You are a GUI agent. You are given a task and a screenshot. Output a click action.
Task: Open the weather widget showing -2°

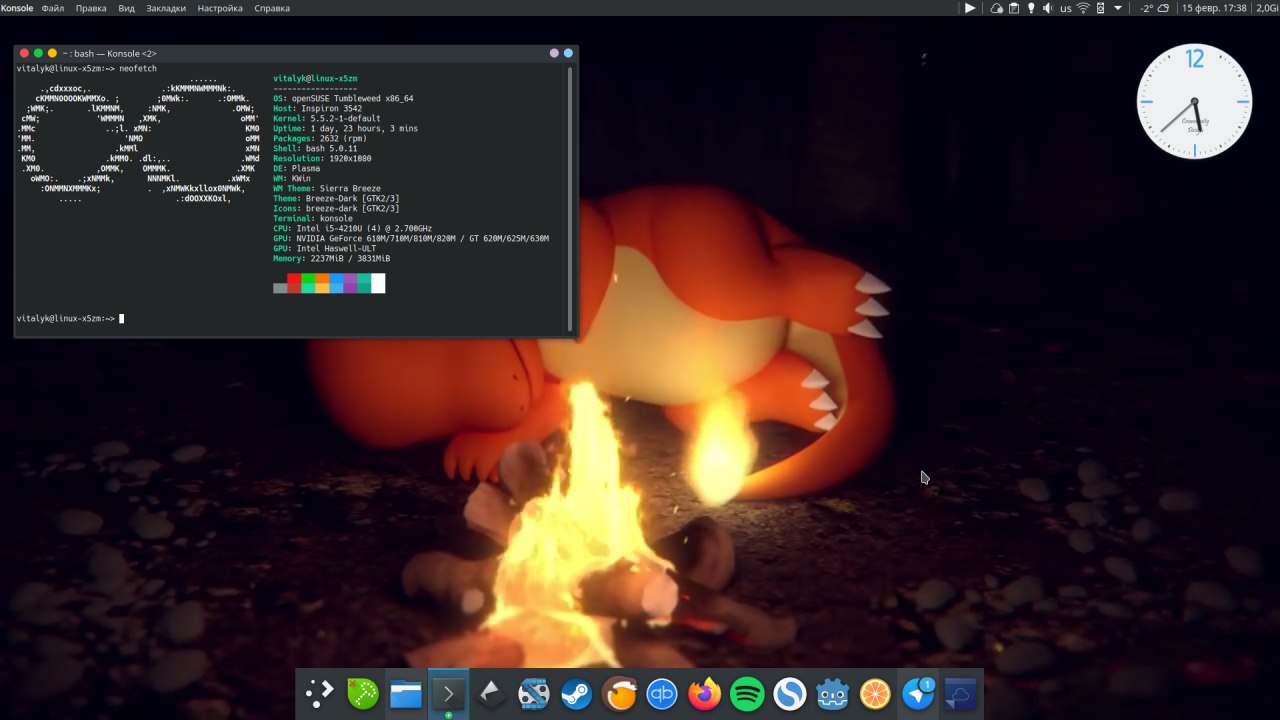click(1155, 8)
